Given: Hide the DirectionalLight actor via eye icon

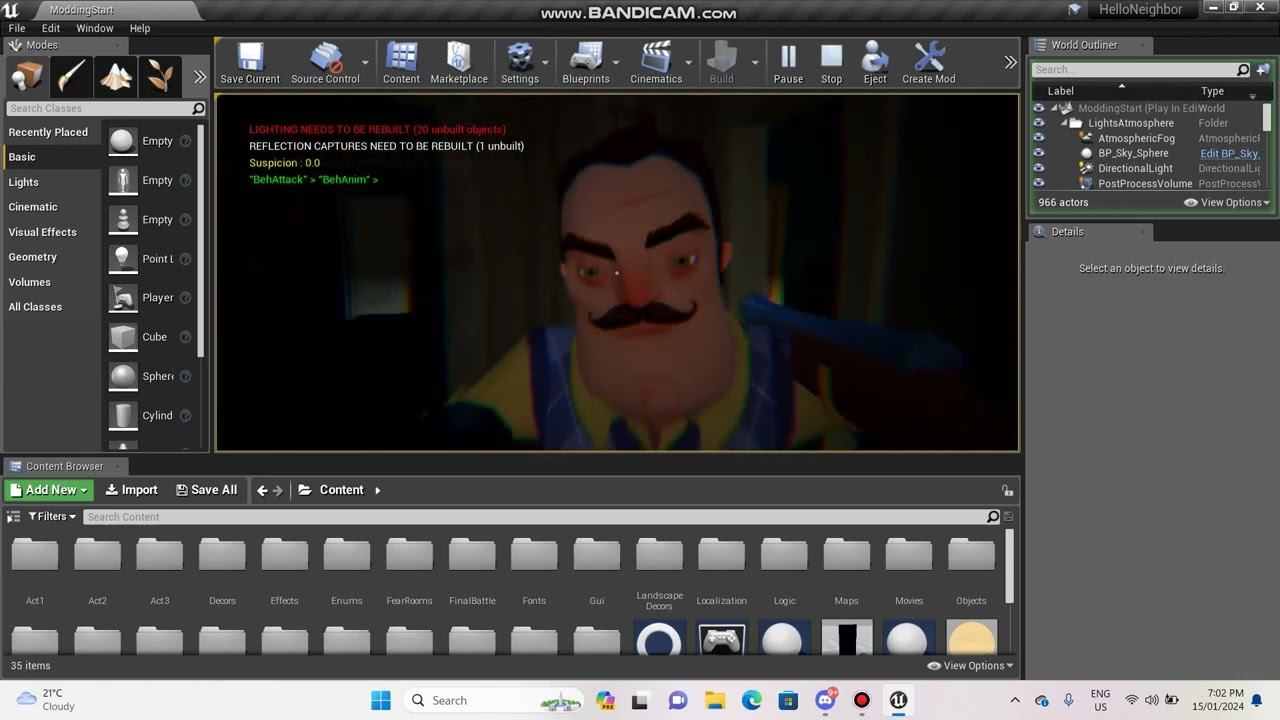Looking at the screenshot, I should 1039,168.
